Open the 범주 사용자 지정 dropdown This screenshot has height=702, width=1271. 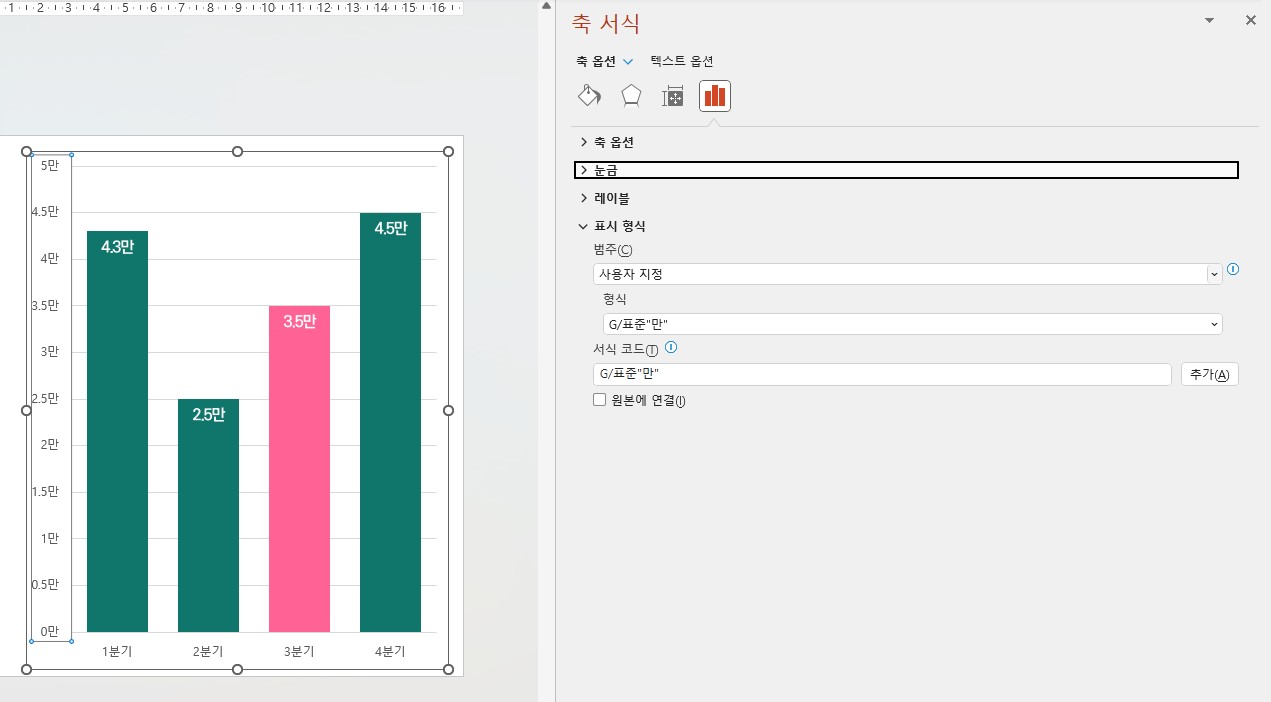tap(907, 274)
